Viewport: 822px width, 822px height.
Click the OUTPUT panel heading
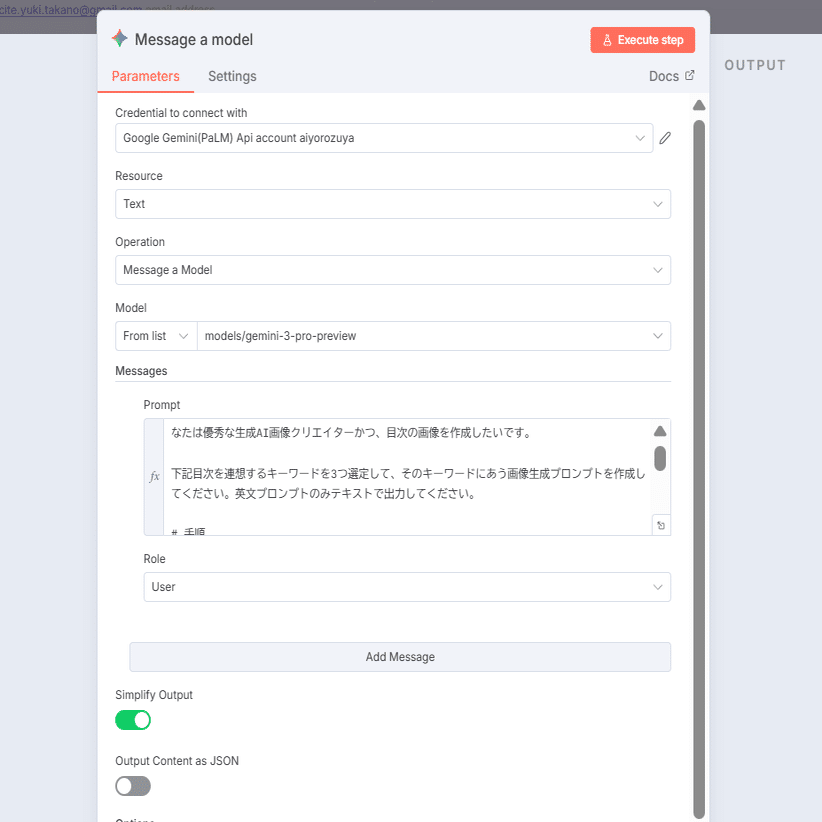click(x=755, y=65)
